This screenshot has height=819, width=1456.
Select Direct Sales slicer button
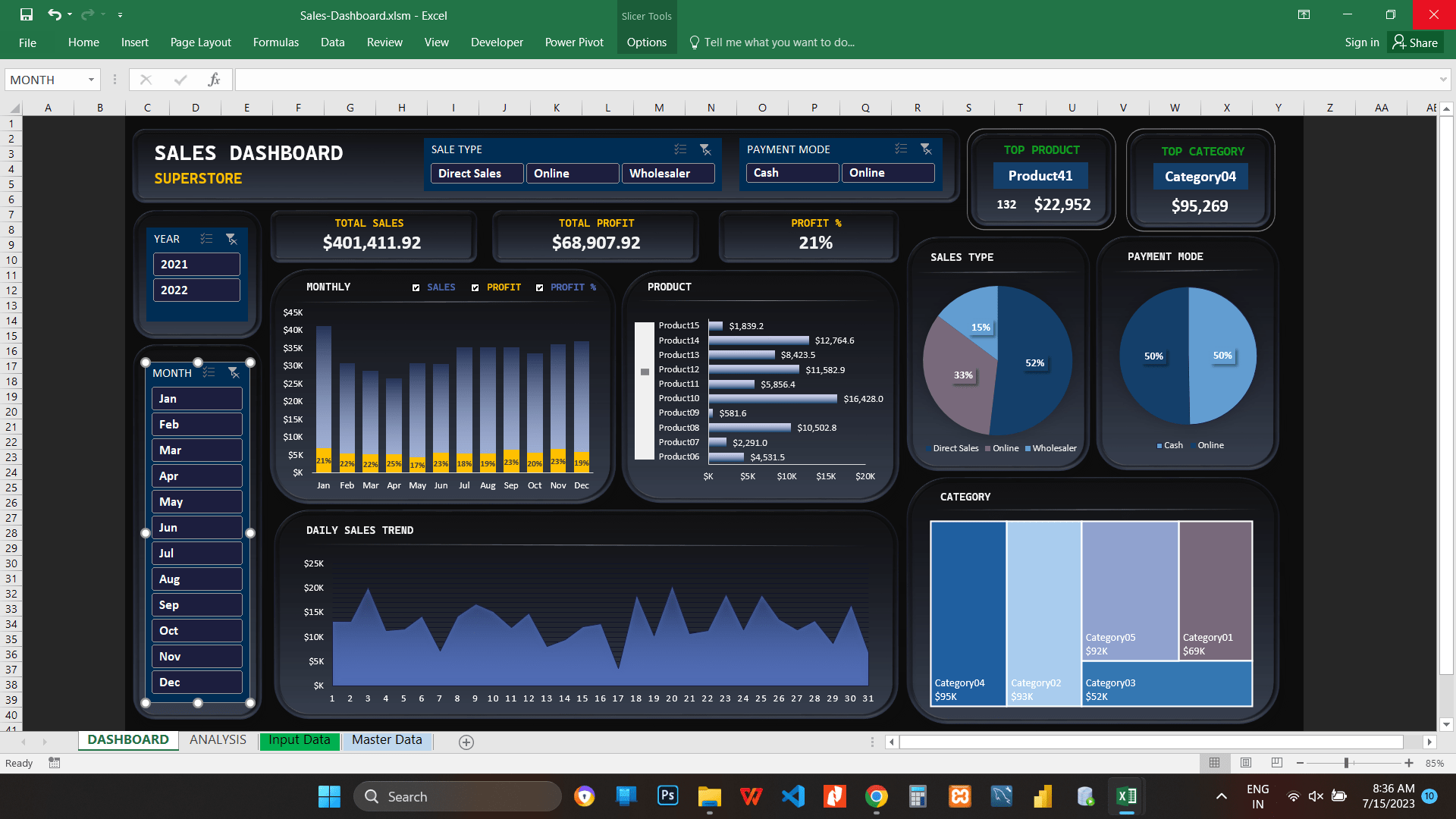tap(477, 174)
